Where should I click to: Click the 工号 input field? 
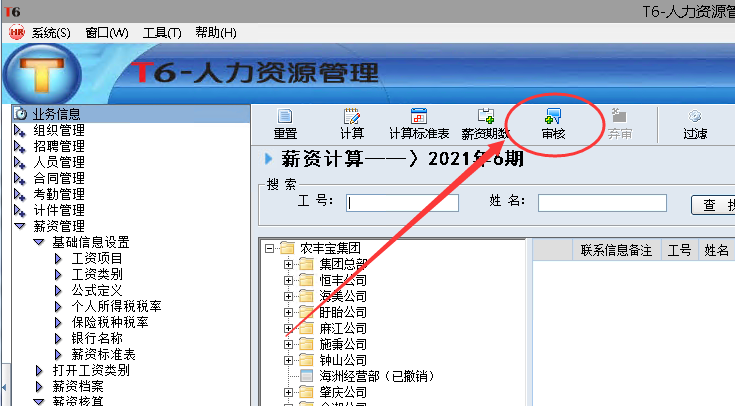402,203
